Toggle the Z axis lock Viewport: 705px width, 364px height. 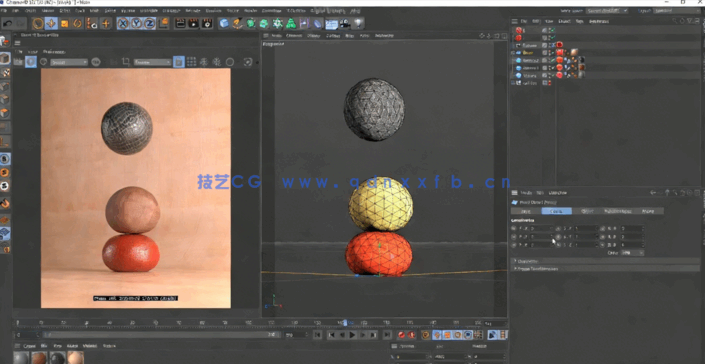click(x=149, y=23)
